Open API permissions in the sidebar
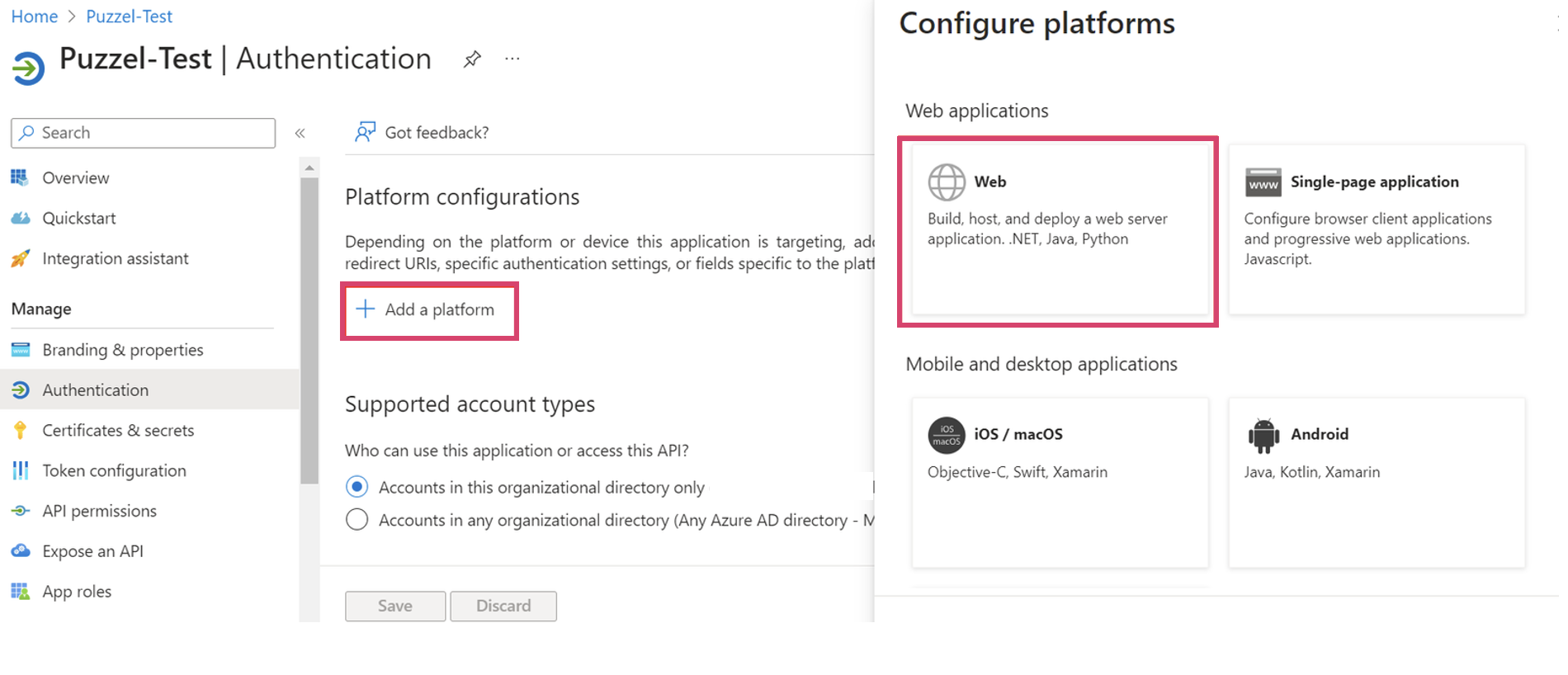The width and height of the screenshot is (1568, 675). coord(99,512)
